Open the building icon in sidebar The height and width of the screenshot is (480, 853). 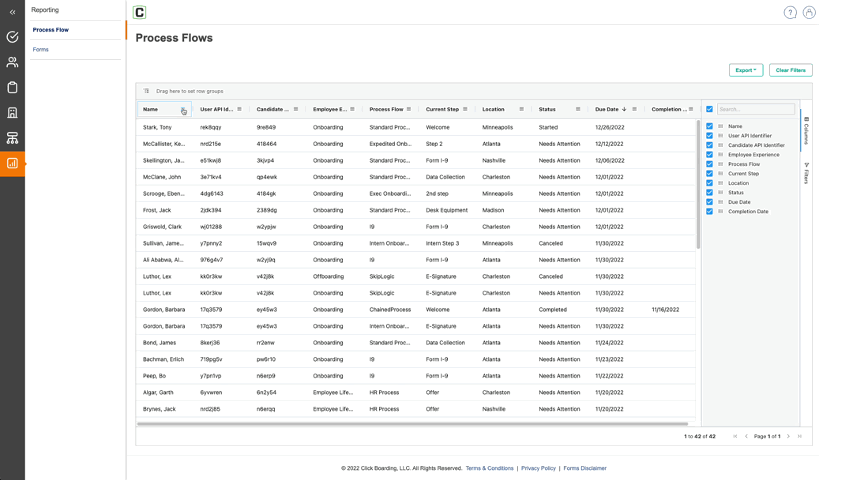click(12, 113)
